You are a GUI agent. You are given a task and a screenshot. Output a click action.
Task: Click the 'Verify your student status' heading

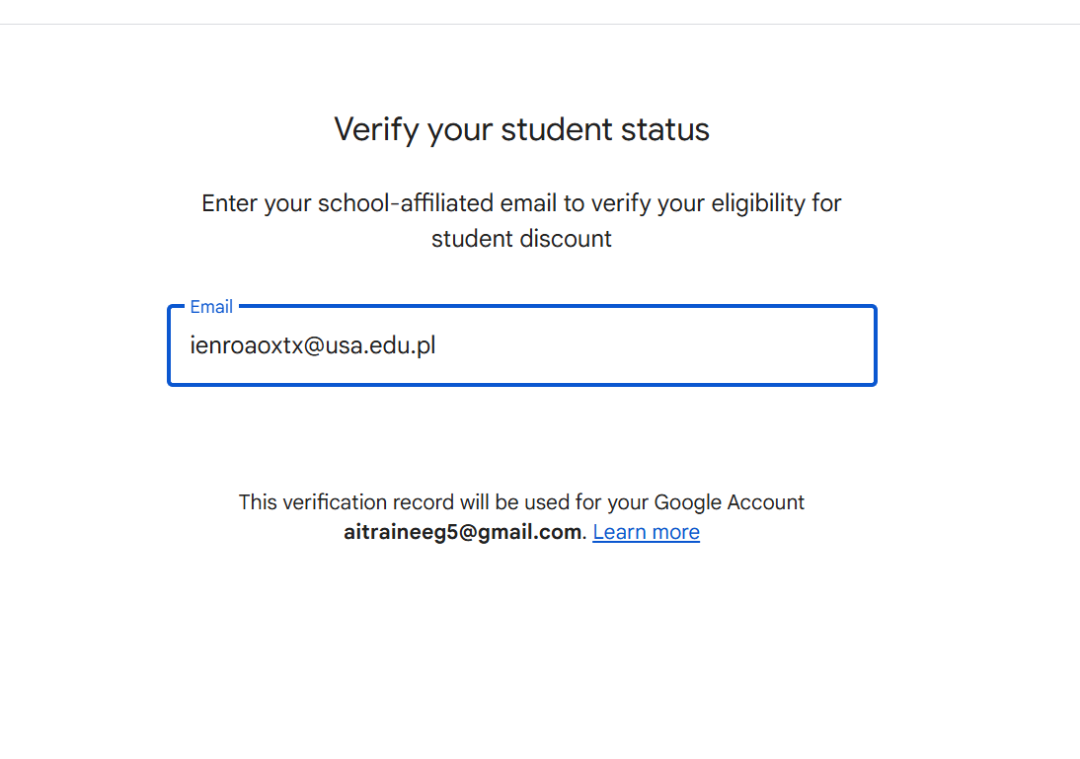[x=521, y=130]
